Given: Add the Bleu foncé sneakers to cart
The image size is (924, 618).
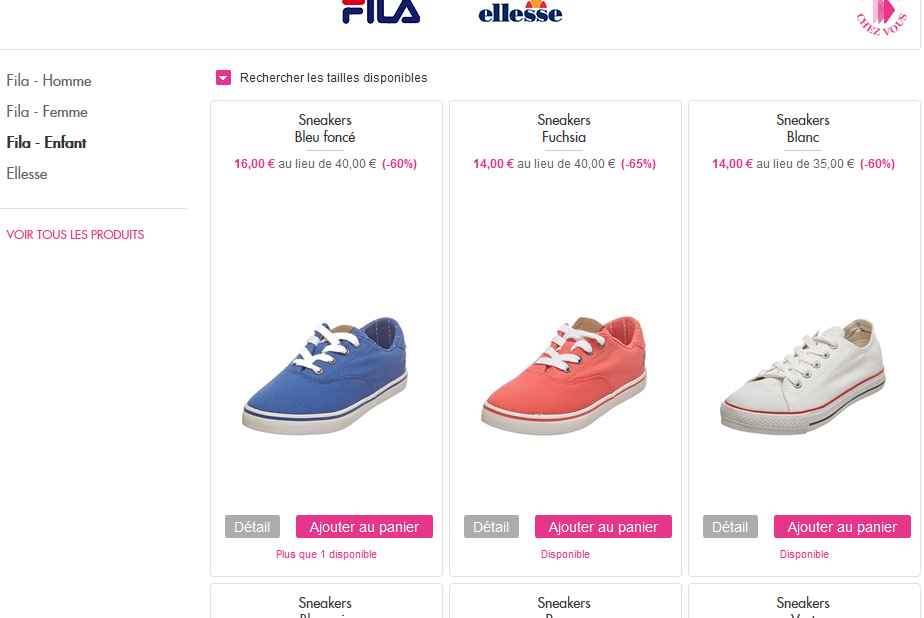Looking at the screenshot, I should coord(364,527).
